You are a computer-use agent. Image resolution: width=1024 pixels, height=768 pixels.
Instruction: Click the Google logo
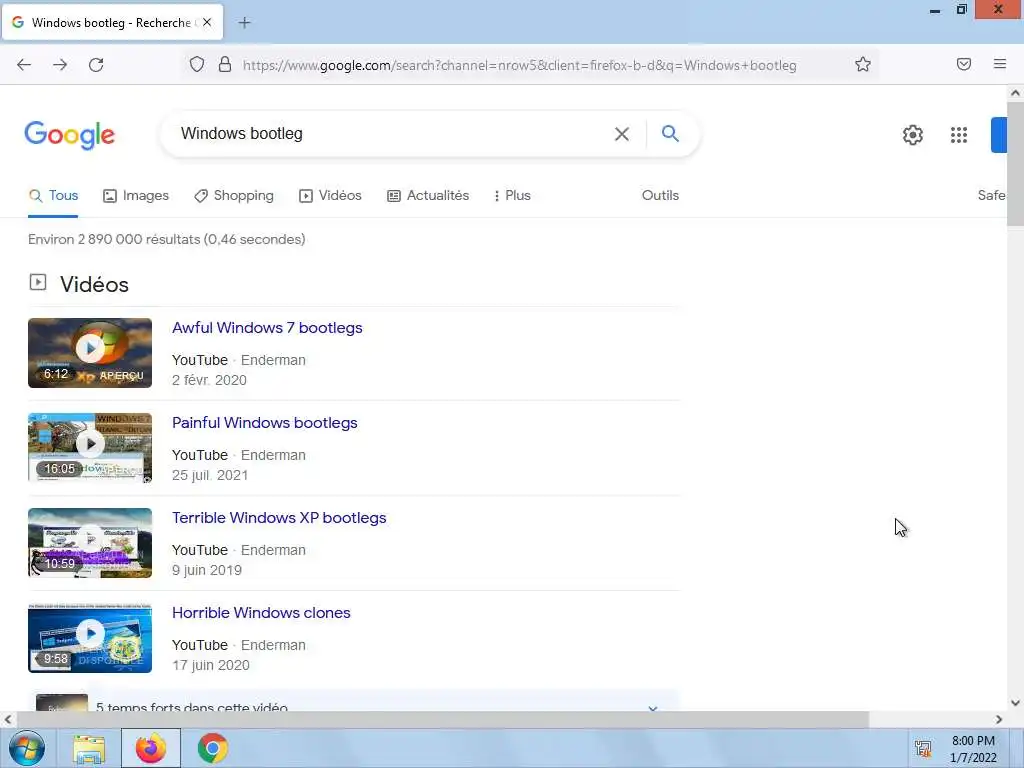pyautogui.click(x=69, y=135)
